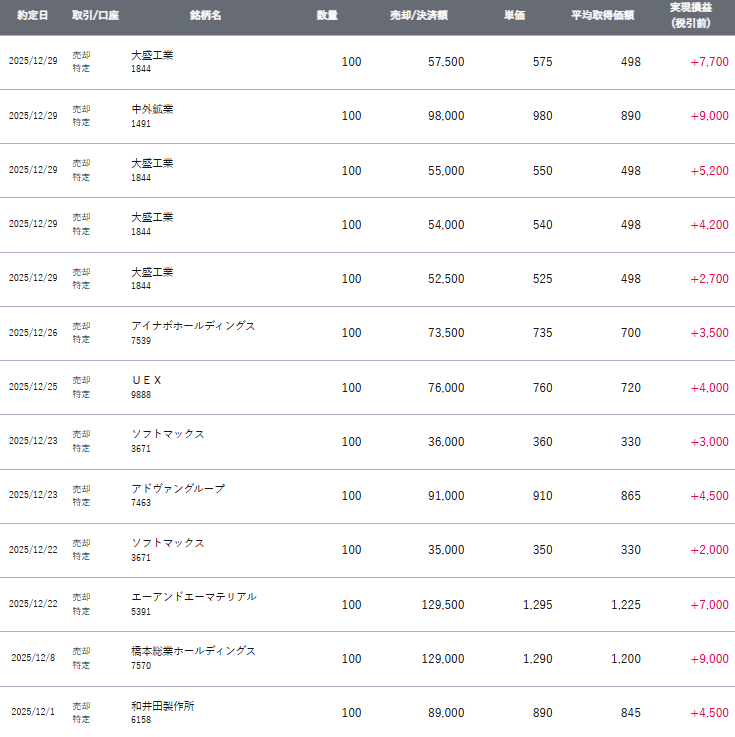Click the 取引/口座 column header
Image resolution: width=735 pixels, height=737 pixels.
(95, 16)
